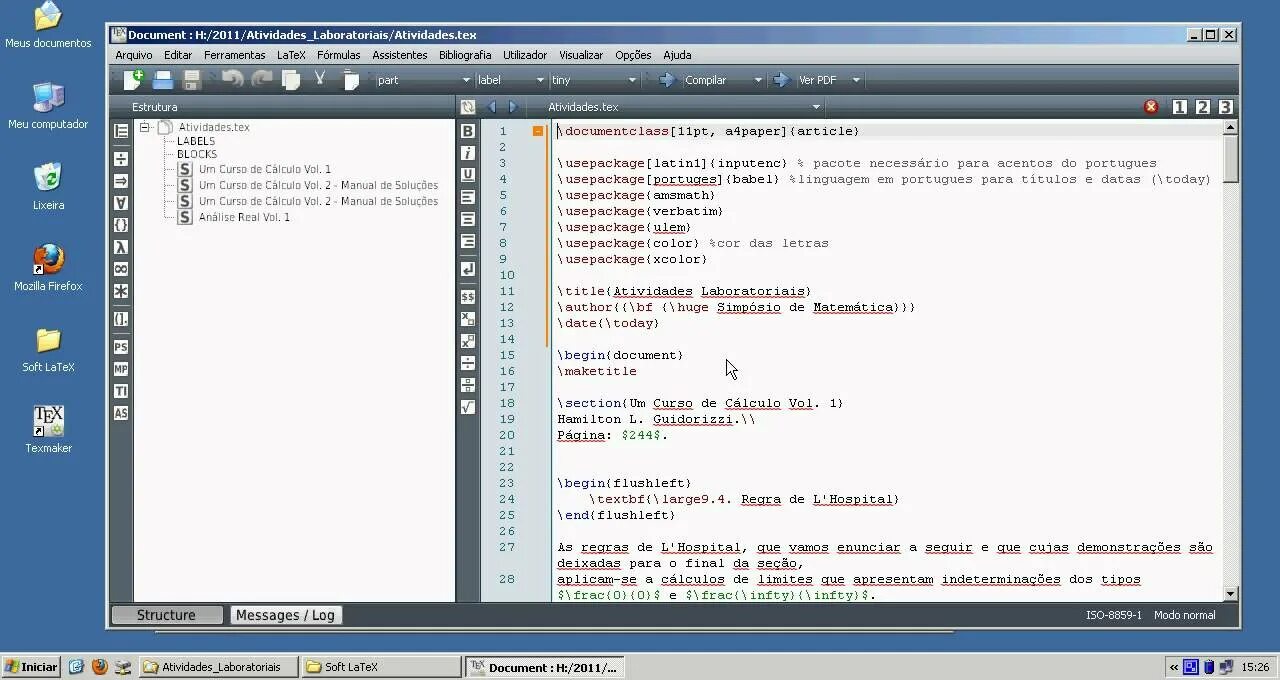Open the Assistentes menu

tap(400, 55)
